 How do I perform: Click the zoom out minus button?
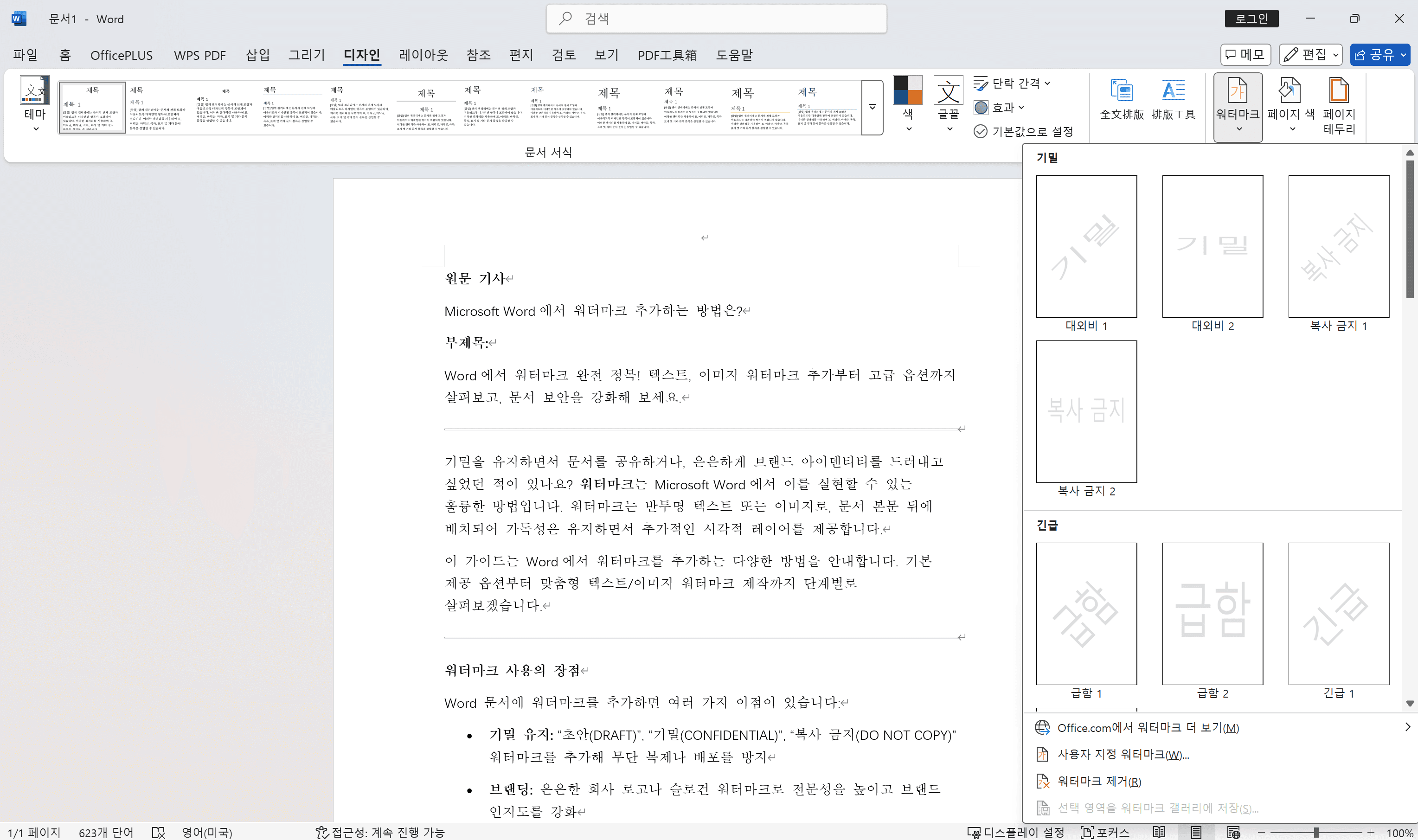[x=1261, y=832]
